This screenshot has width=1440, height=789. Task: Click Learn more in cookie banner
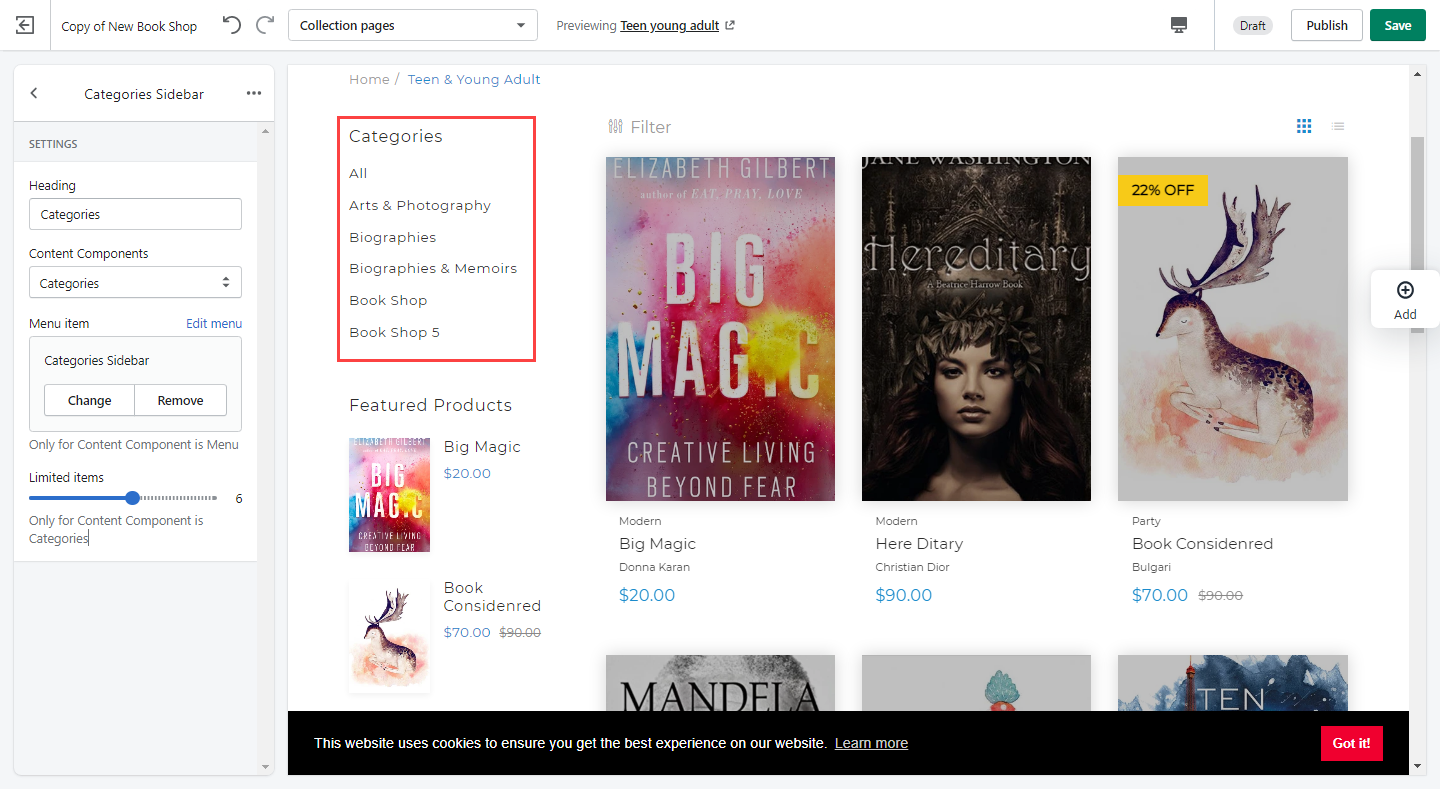tap(871, 743)
